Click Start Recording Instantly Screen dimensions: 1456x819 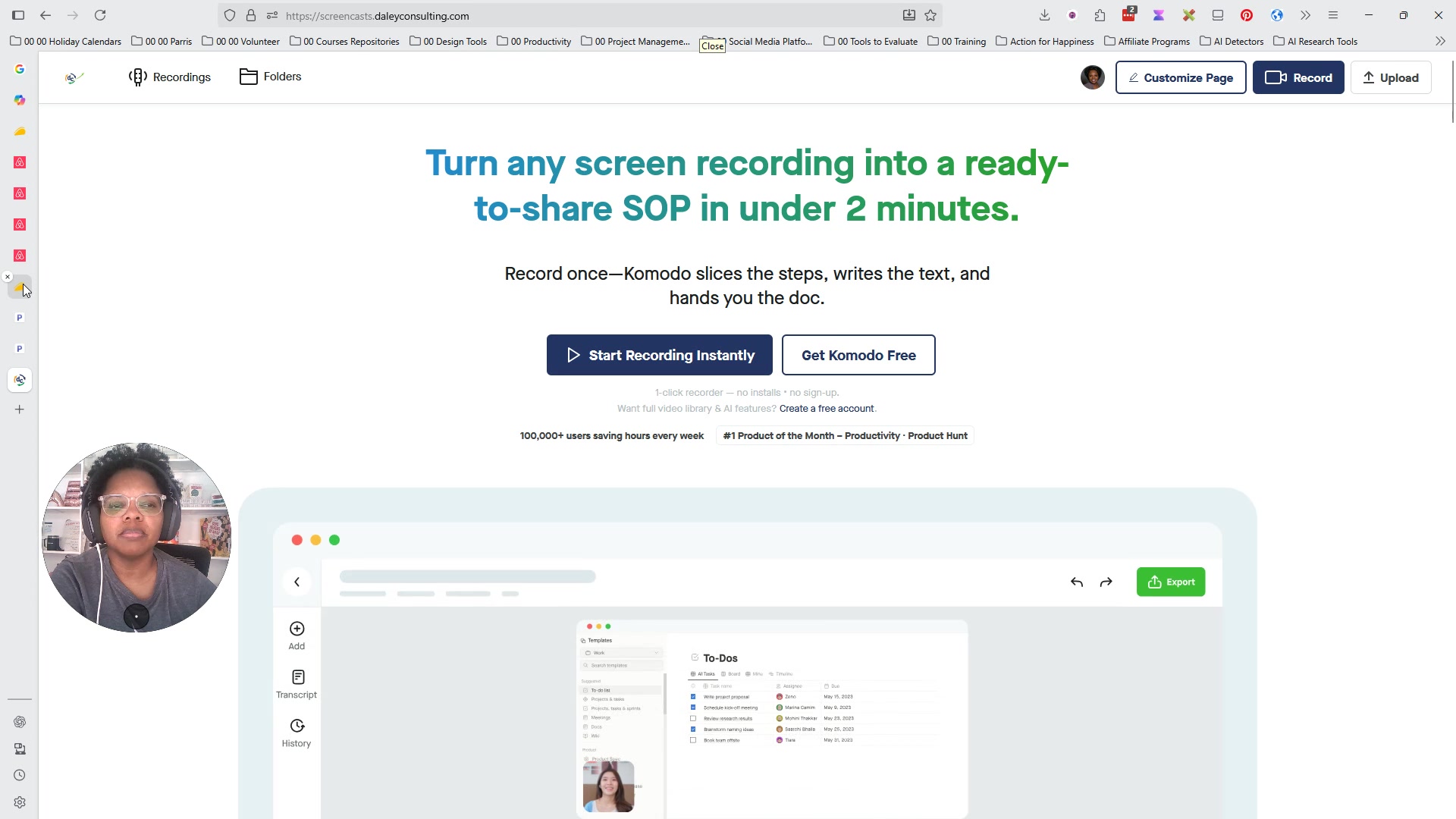(660, 355)
